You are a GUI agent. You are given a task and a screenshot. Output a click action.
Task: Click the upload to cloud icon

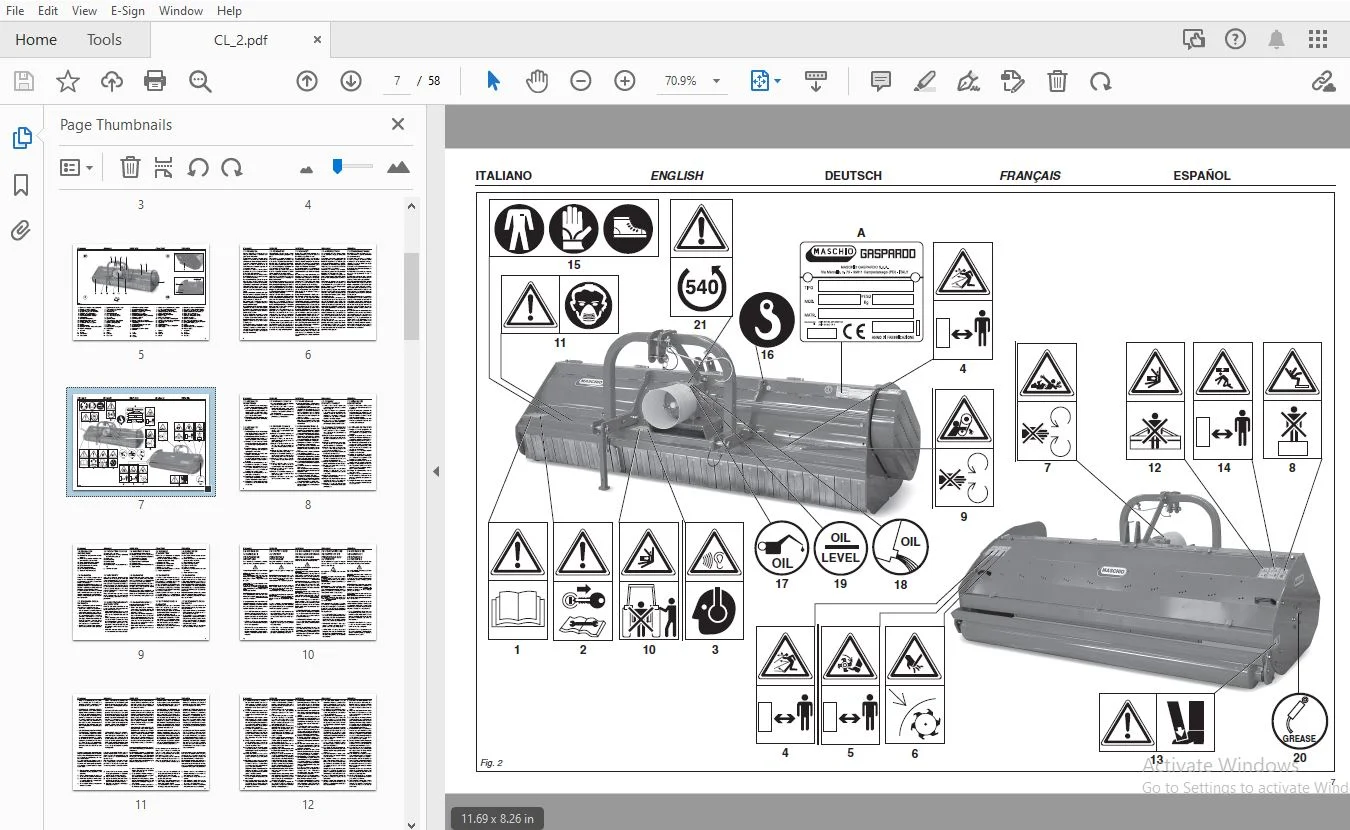(112, 81)
